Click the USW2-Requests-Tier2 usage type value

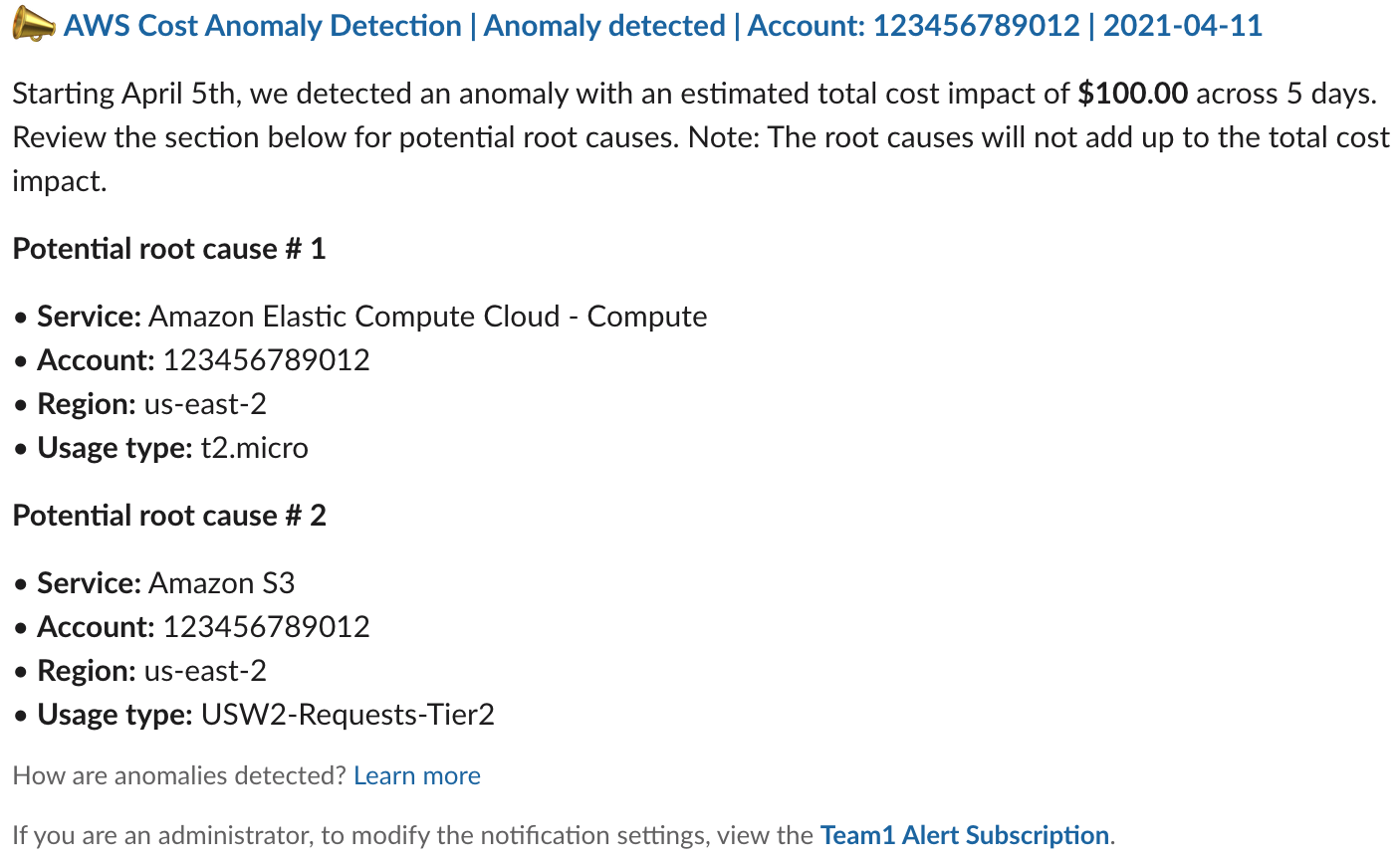click(x=348, y=715)
